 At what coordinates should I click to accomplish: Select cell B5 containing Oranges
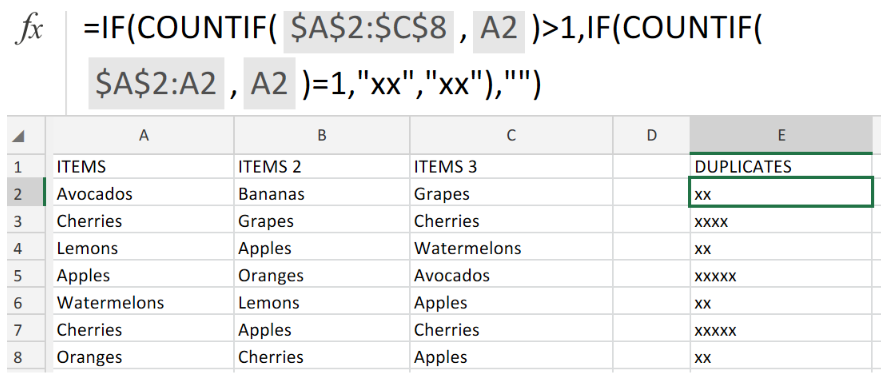pyautogui.click(x=322, y=276)
